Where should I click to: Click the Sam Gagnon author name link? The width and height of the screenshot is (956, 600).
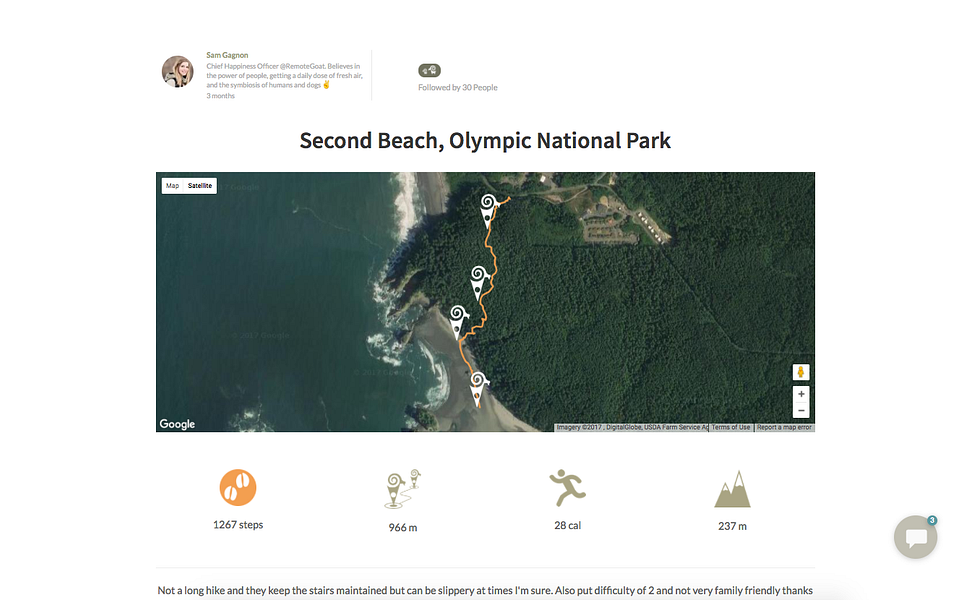[x=227, y=55]
